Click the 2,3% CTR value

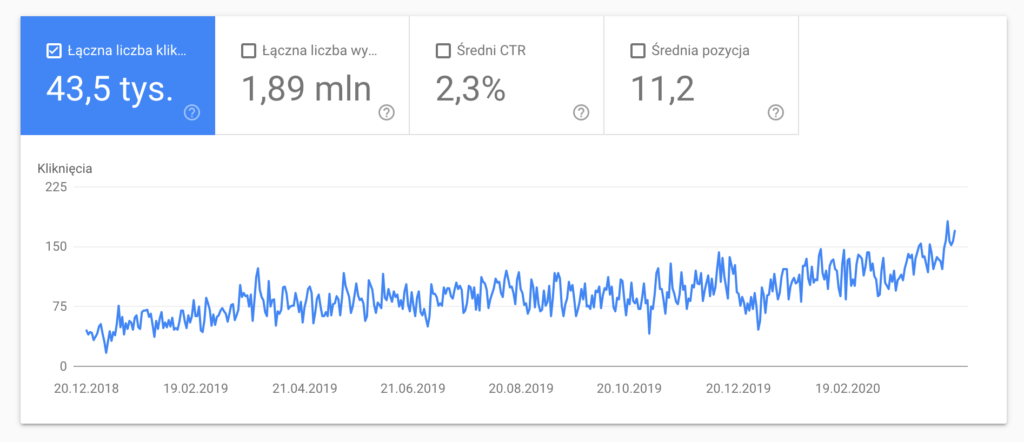pyautogui.click(x=470, y=90)
